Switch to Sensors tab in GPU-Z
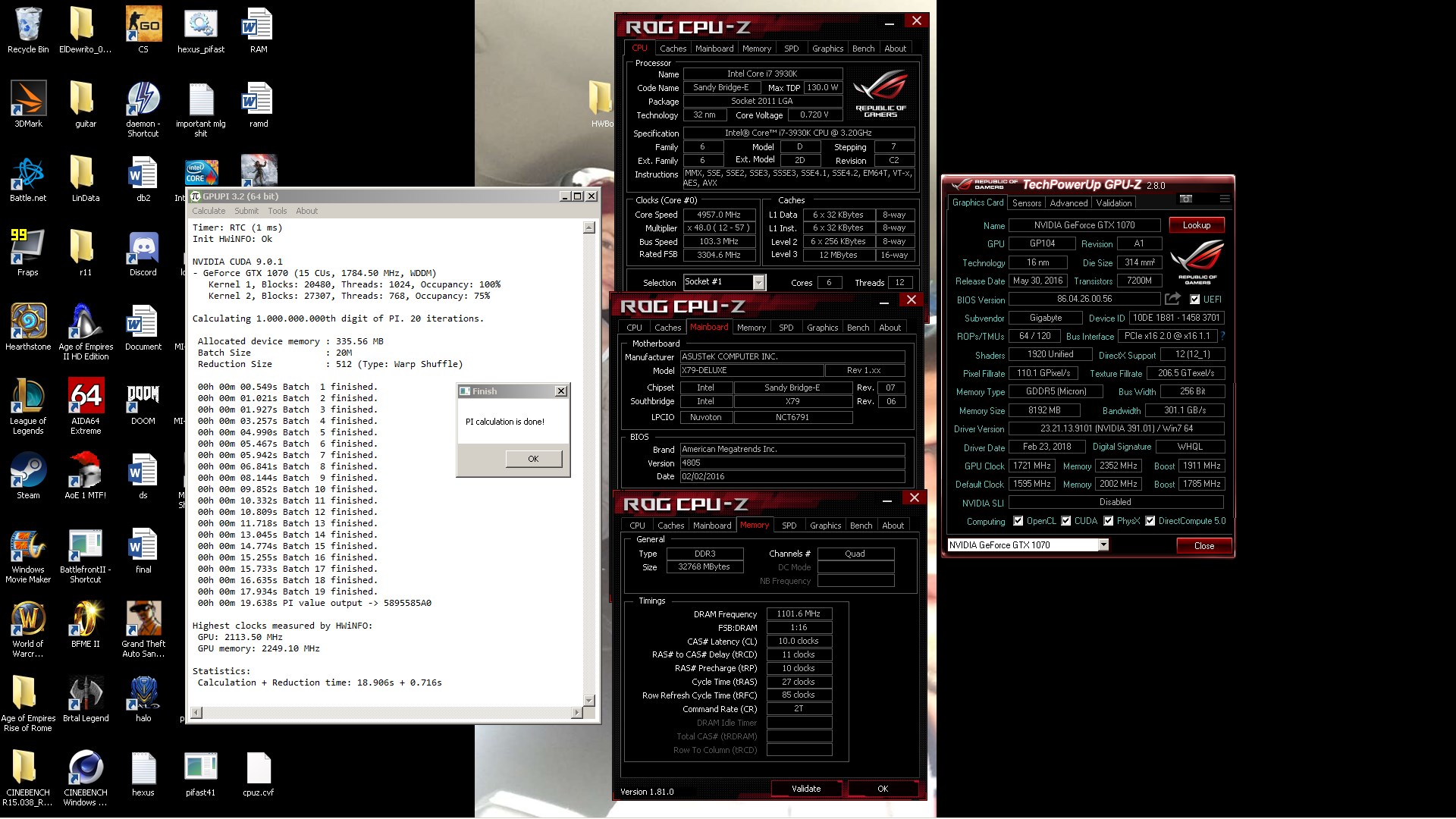1456x819 pixels. [x=1027, y=203]
